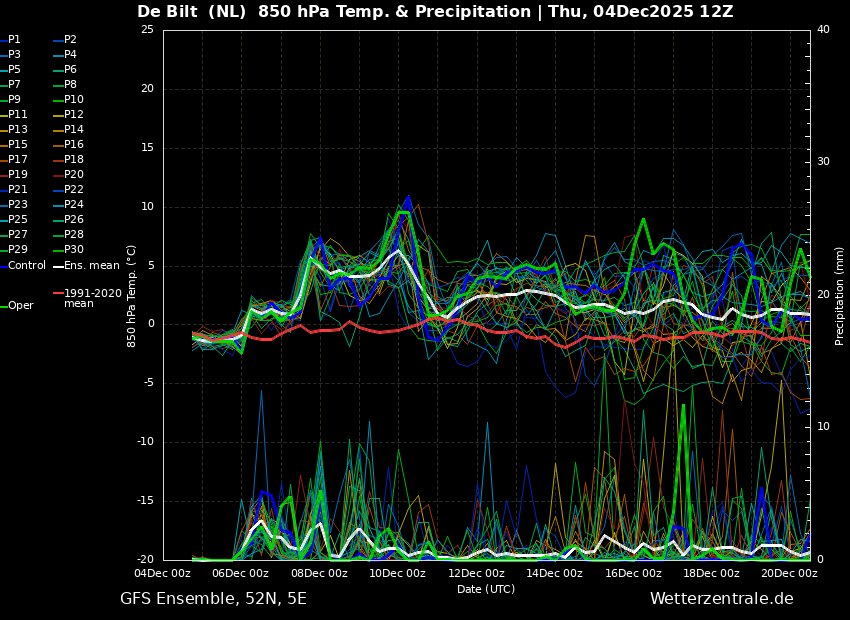Select the 08Dec 00z date tick
This screenshot has height=620, width=850.
click(320, 573)
